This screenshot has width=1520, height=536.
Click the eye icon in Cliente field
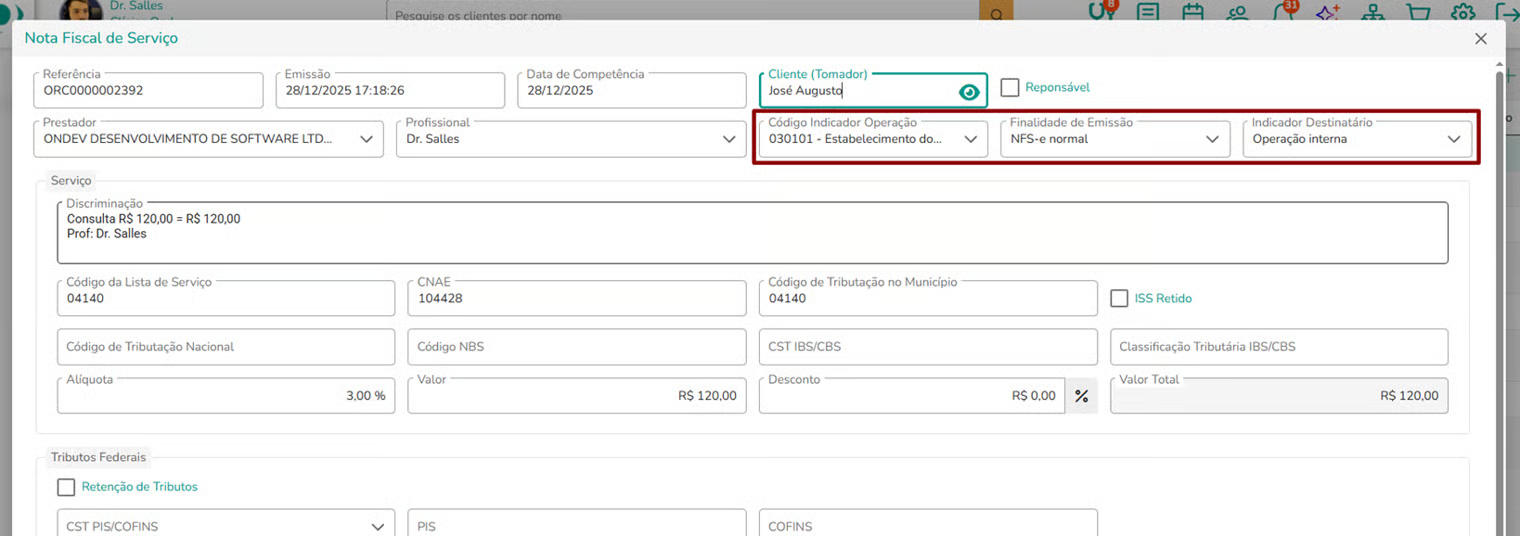[968, 92]
